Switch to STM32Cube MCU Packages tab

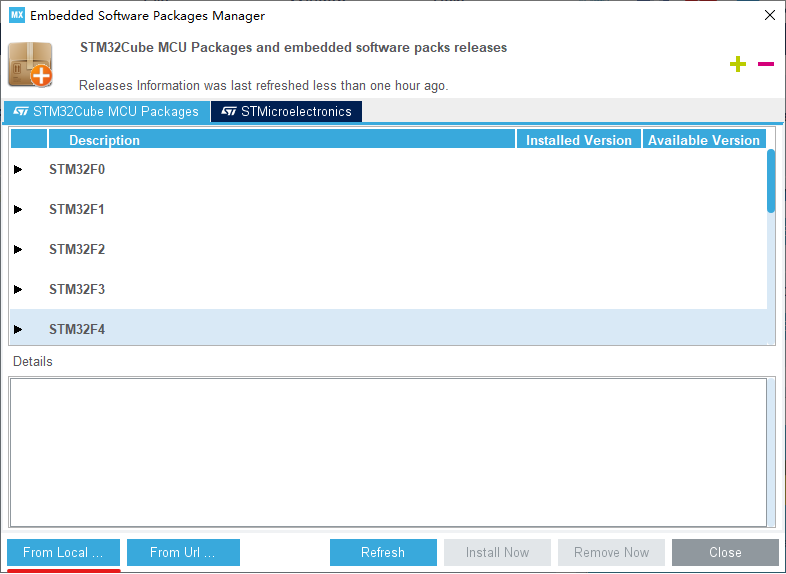[x=106, y=112]
